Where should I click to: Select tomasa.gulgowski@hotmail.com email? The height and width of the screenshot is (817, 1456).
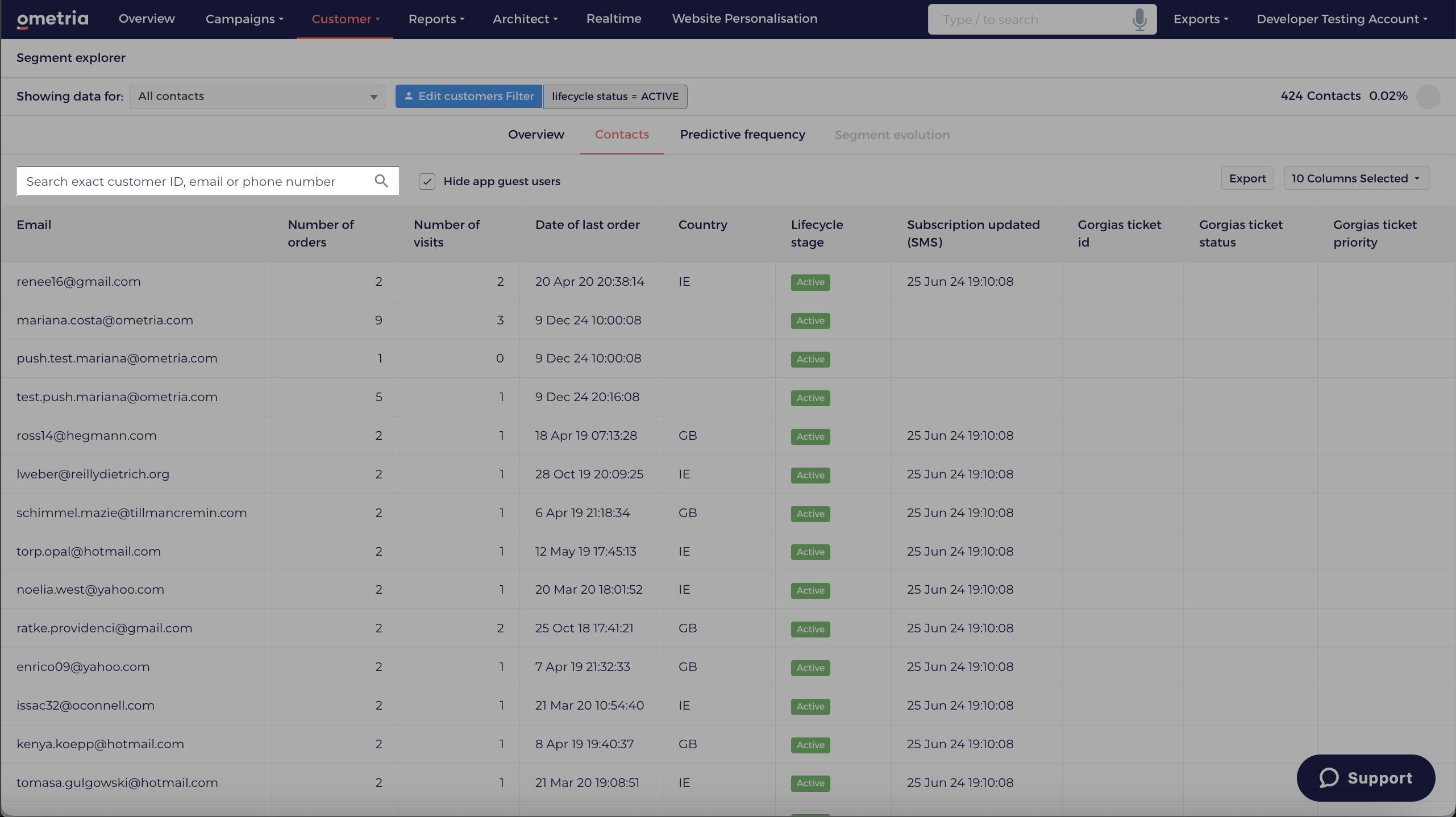117,783
